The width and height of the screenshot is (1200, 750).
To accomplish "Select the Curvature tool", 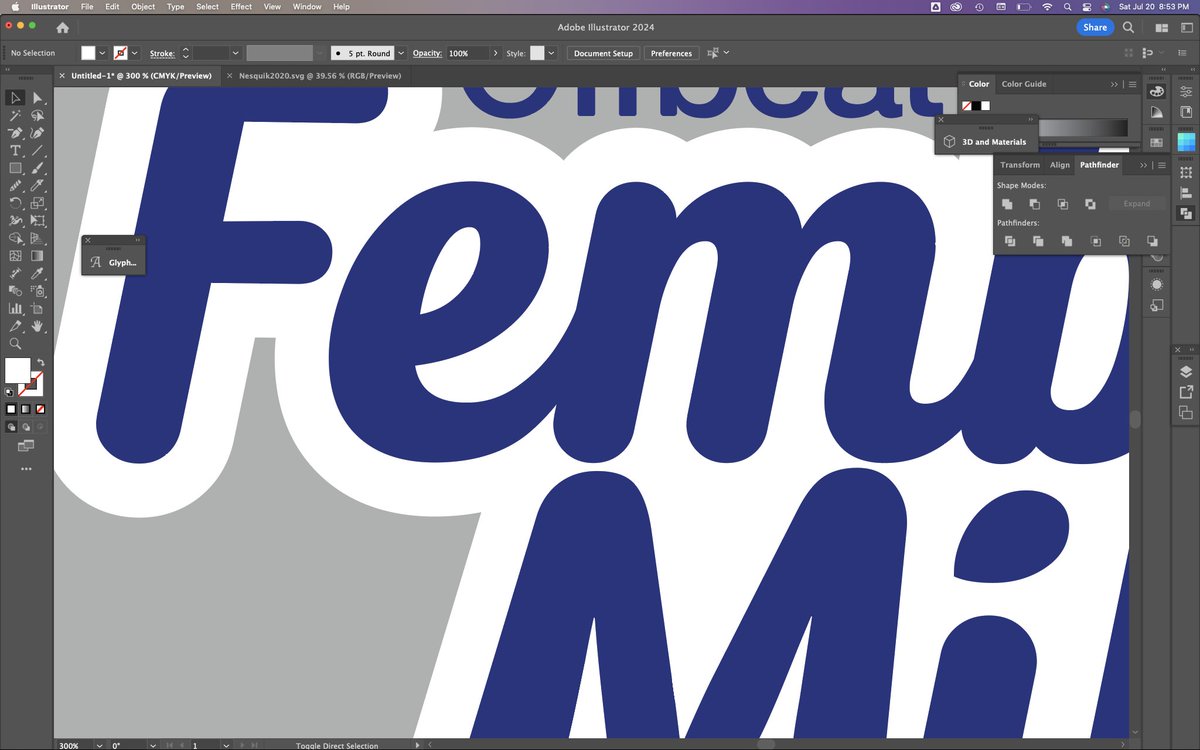I will (x=37, y=132).
